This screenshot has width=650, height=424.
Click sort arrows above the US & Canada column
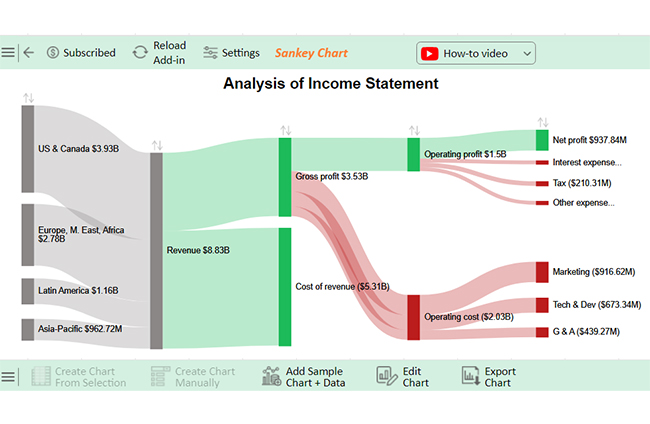29,98
